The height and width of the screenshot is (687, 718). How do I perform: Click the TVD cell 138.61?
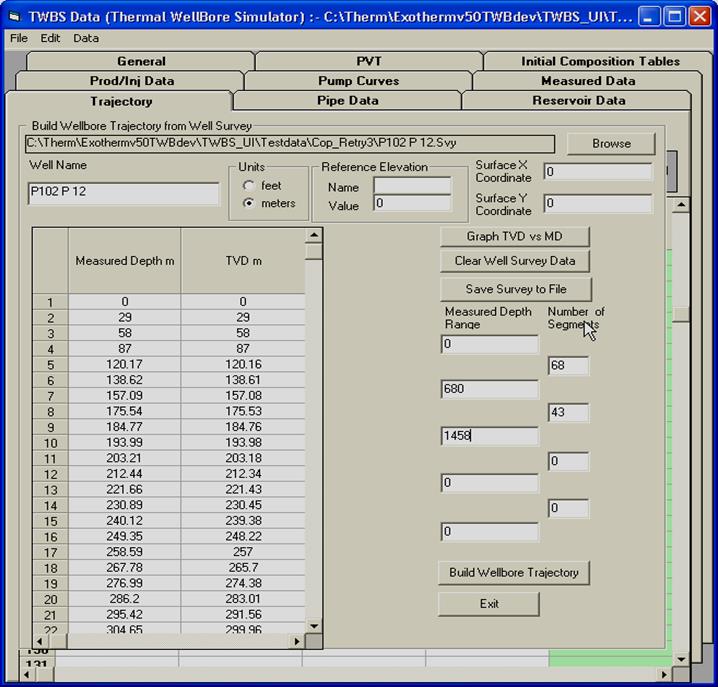pyautogui.click(x=243, y=380)
